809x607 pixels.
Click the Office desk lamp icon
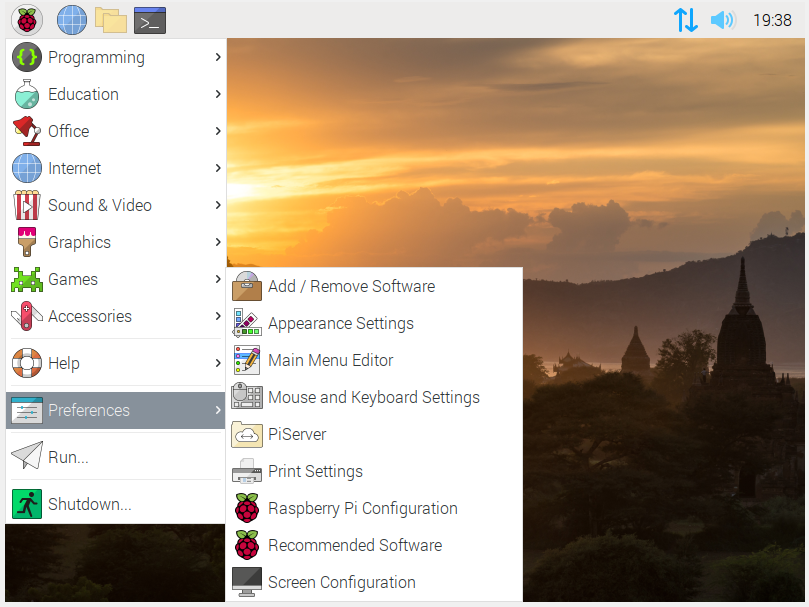tap(27, 131)
